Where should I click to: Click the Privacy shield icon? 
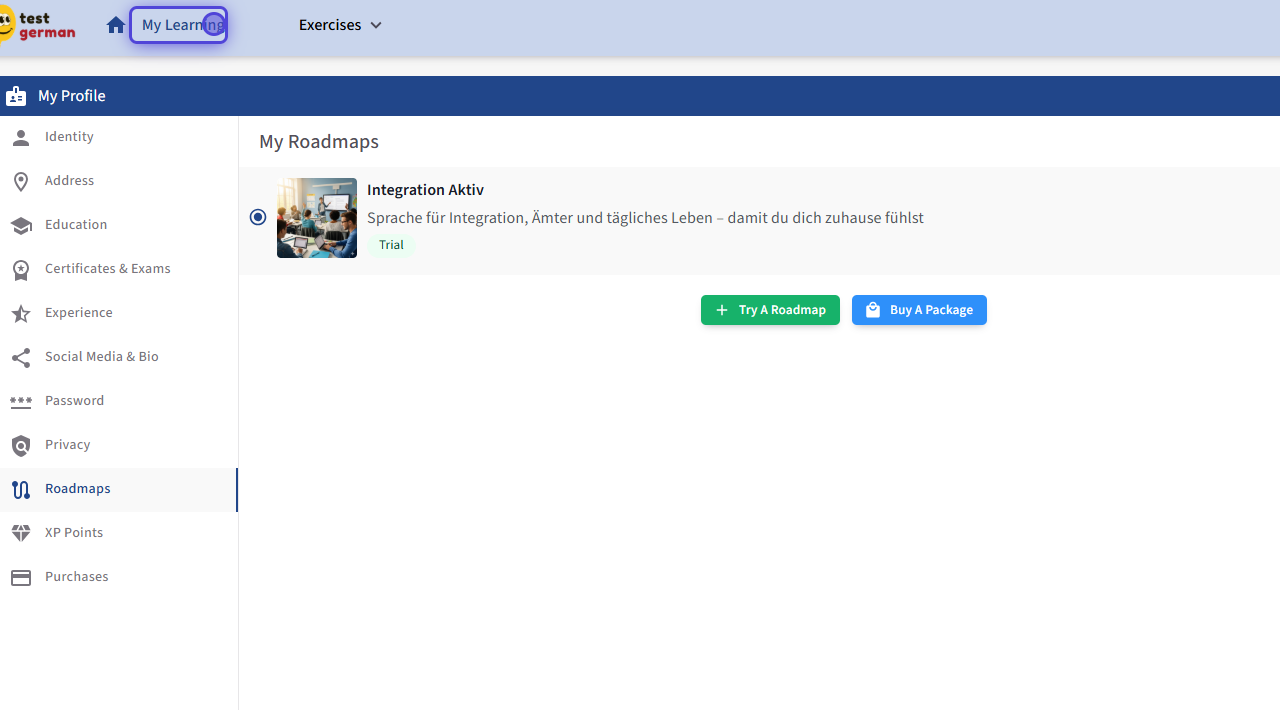[x=21, y=445]
